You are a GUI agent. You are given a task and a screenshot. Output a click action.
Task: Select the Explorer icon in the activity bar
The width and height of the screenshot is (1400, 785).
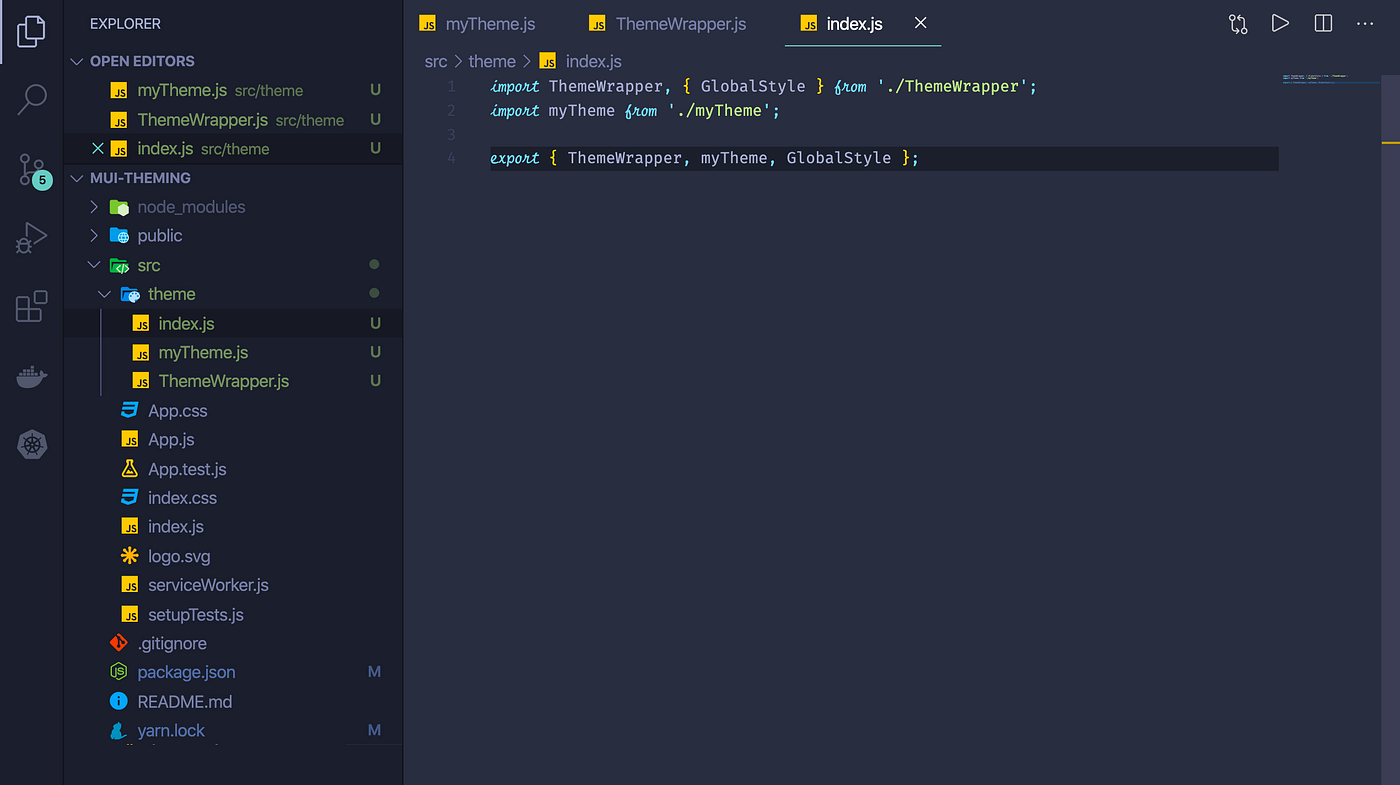point(31,31)
